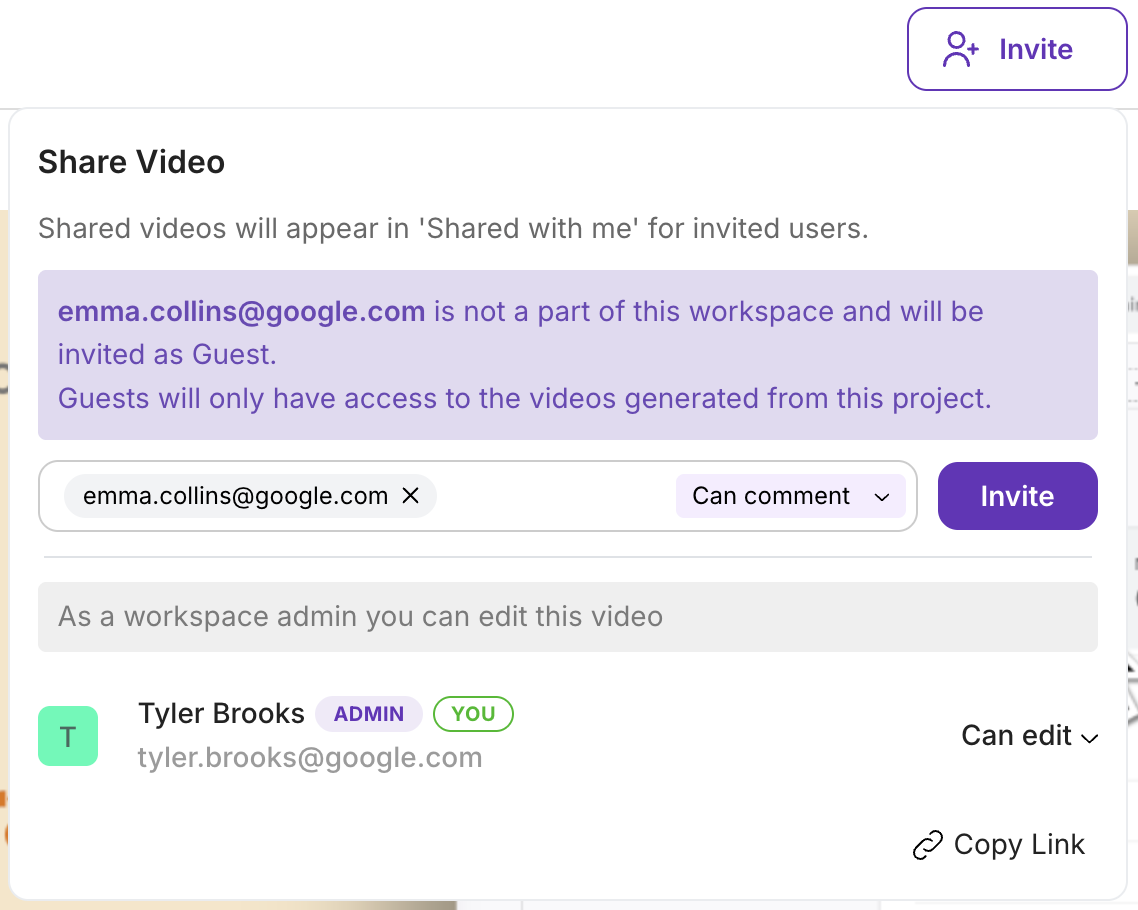Expand Tyler Brooks' Can edit dropdown

[1028, 736]
